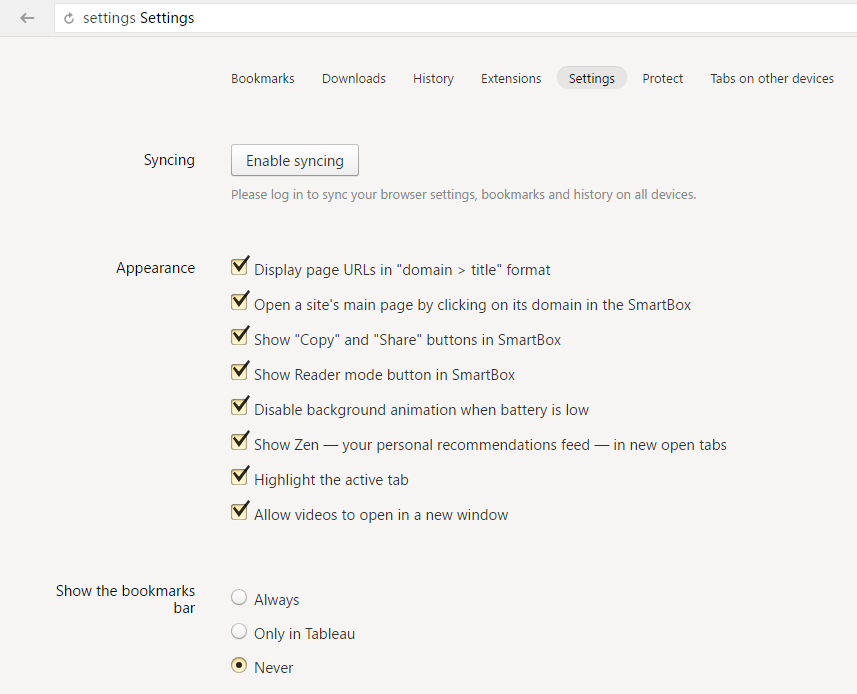Click the address bar field
Image resolution: width=857 pixels, height=694 pixels.
pos(456,18)
